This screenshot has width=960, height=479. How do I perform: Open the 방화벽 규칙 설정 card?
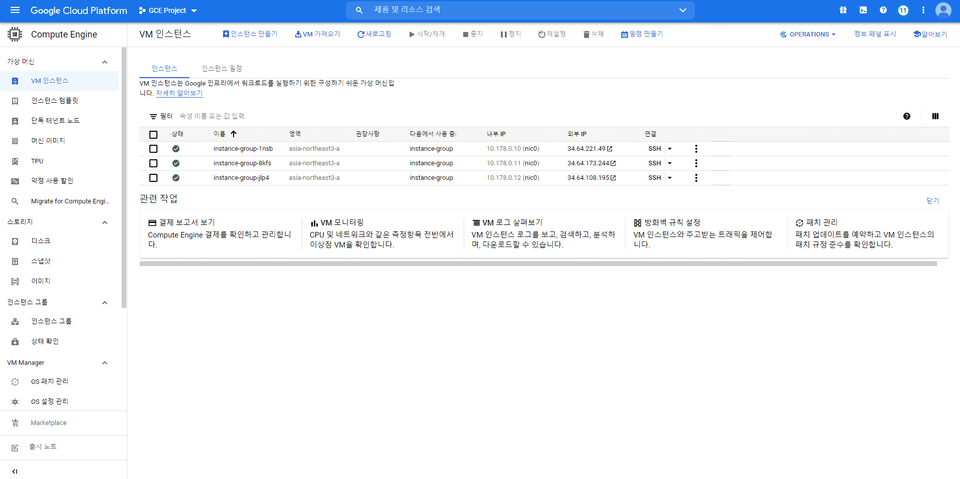pyautogui.click(x=706, y=233)
